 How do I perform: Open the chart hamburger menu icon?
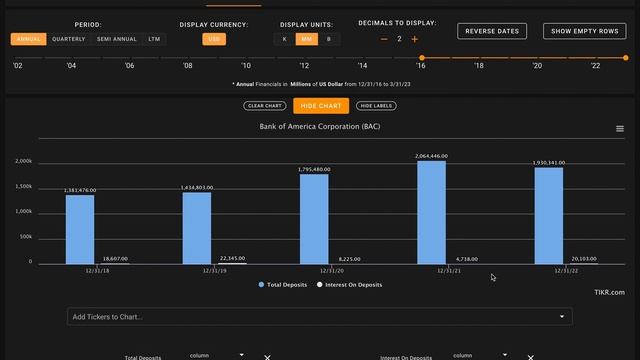coord(620,129)
